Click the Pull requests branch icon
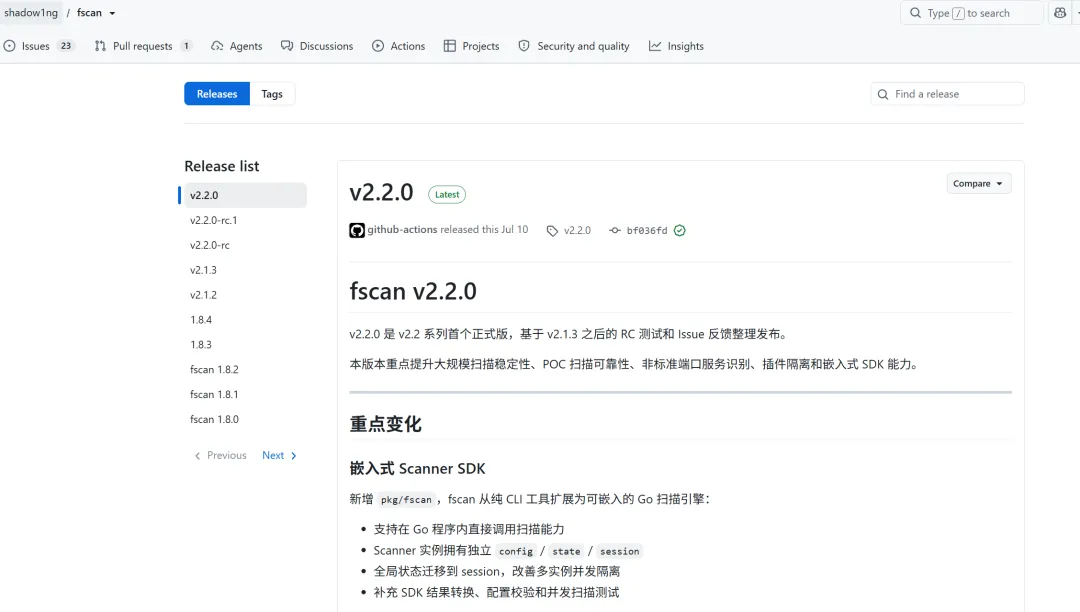The width and height of the screenshot is (1080, 612). 101,46
